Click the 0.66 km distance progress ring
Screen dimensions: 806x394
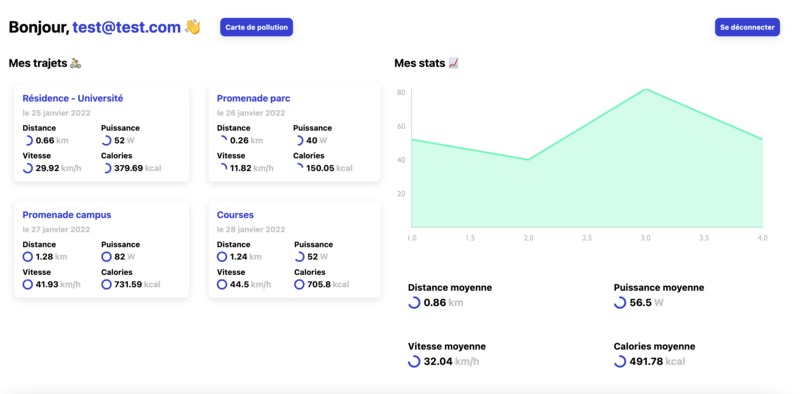pos(28,140)
